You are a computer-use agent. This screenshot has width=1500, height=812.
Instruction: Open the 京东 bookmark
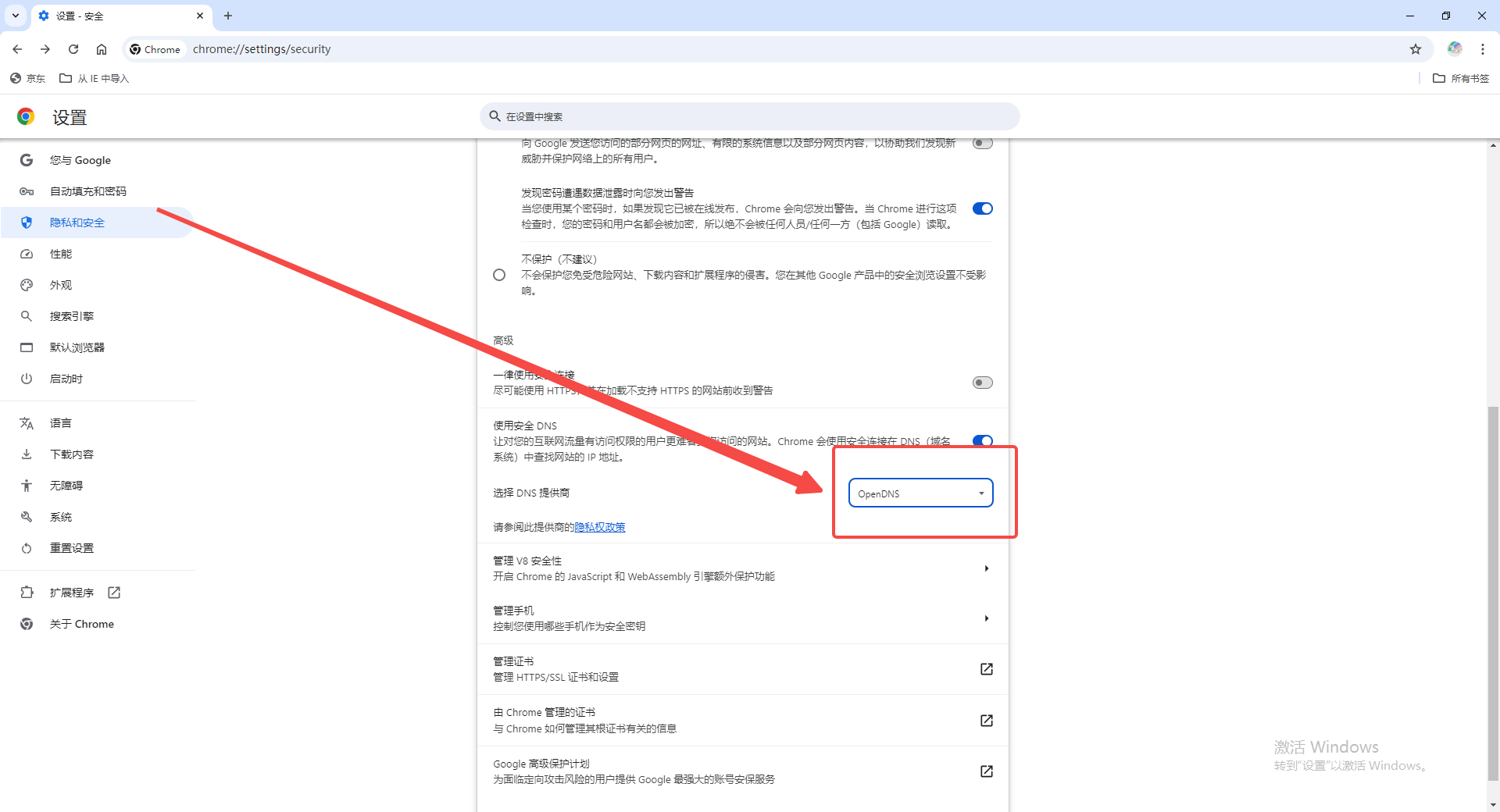pyautogui.click(x=27, y=78)
